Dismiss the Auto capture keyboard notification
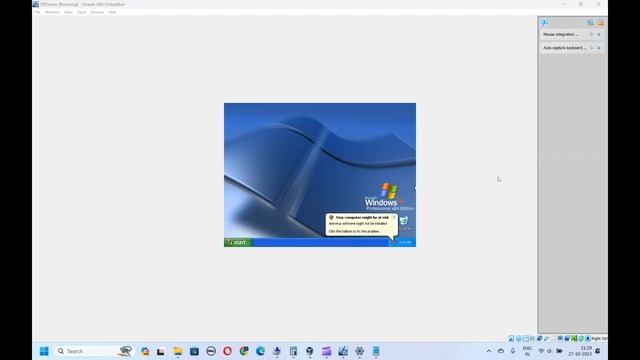Viewport: 640px width, 360px height. tap(599, 48)
